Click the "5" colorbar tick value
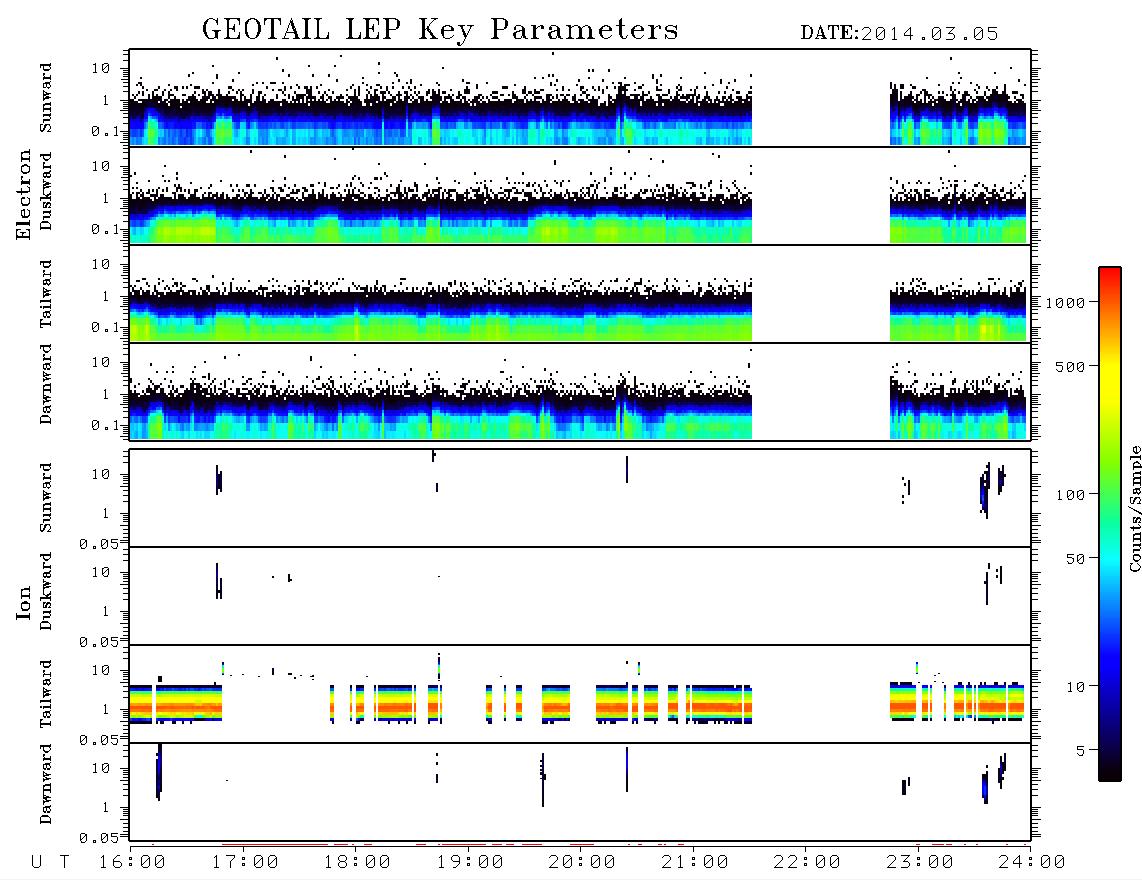The width and height of the screenshot is (1142, 880). [x=1081, y=751]
